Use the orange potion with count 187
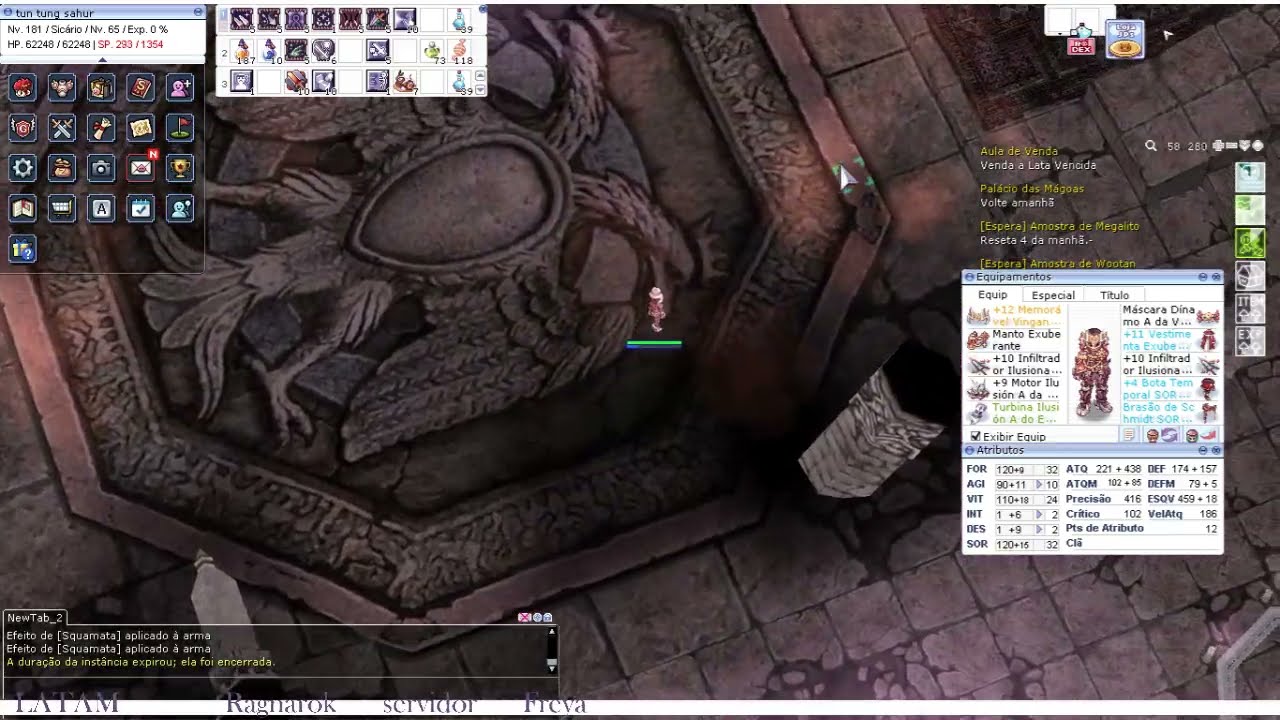Viewport: 1280px width, 720px height. (x=242, y=50)
